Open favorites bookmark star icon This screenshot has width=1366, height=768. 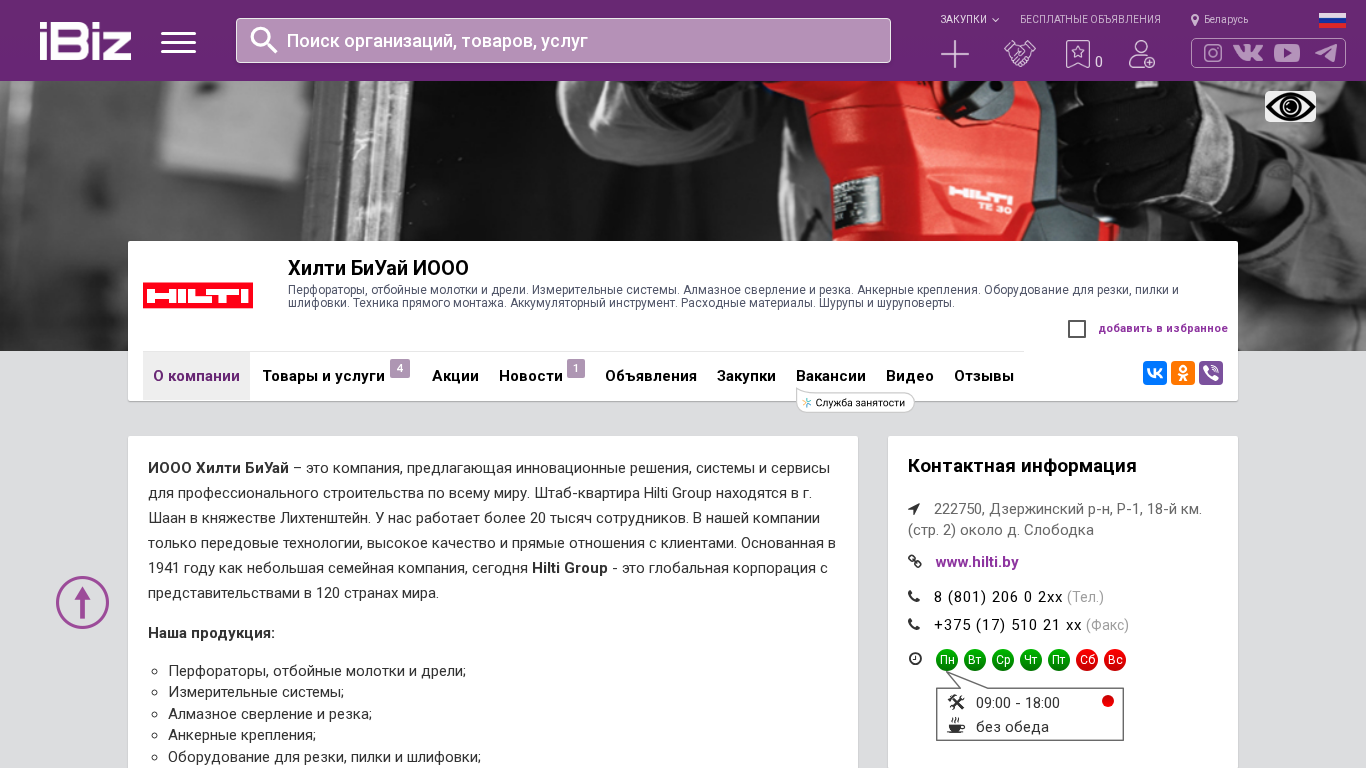coord(1077,54)
